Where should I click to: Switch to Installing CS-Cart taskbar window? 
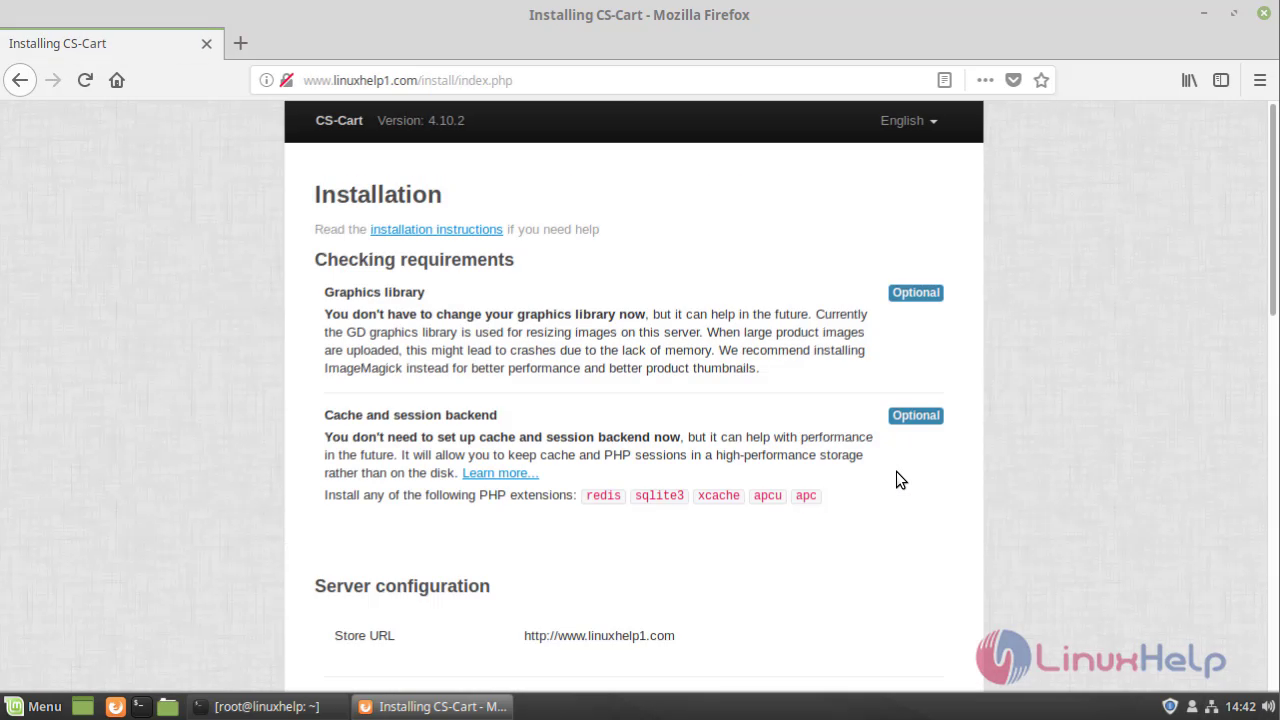(434, 706)
